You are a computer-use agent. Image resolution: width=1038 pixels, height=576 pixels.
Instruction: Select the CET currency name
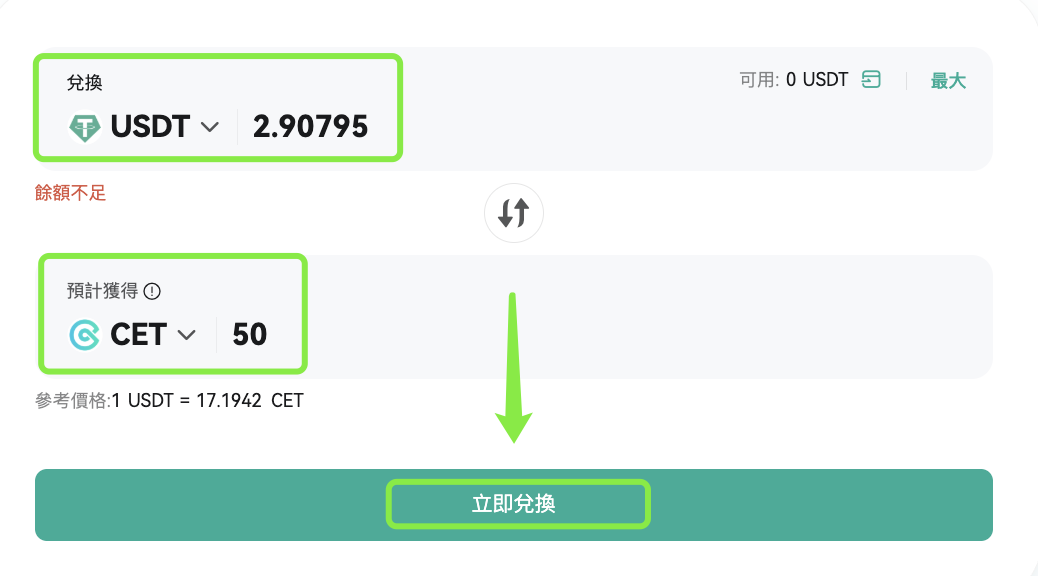tap(138, 334)
